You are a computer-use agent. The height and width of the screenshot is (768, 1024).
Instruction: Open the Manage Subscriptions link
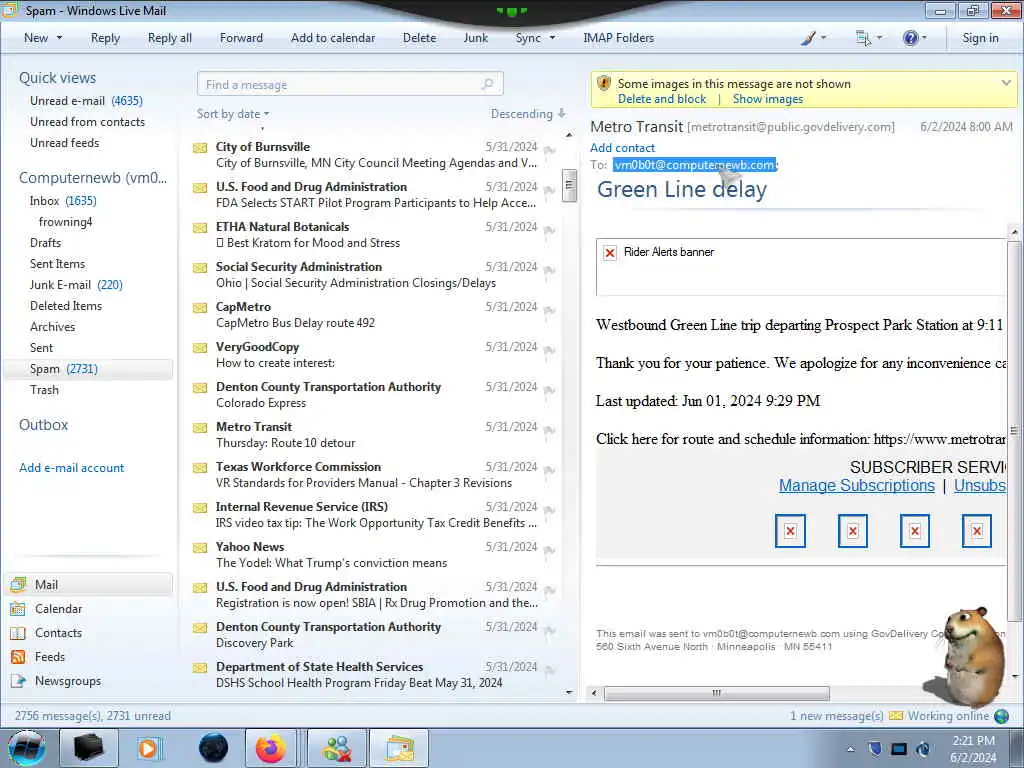[x=857, y=486]
